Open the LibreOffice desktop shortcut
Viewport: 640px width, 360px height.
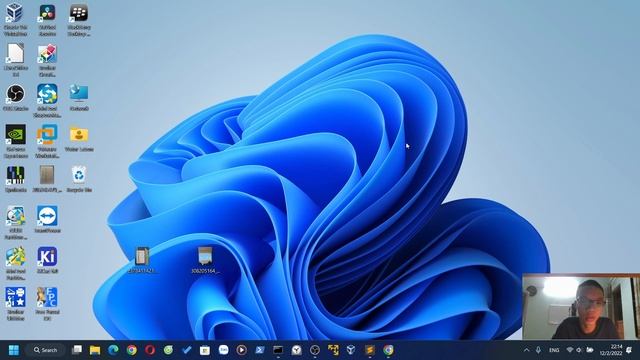coord(16,60)
